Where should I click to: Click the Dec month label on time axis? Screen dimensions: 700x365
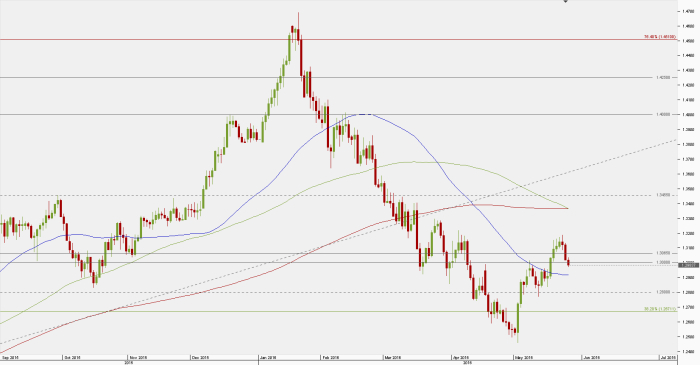click(x=200, y=357)
